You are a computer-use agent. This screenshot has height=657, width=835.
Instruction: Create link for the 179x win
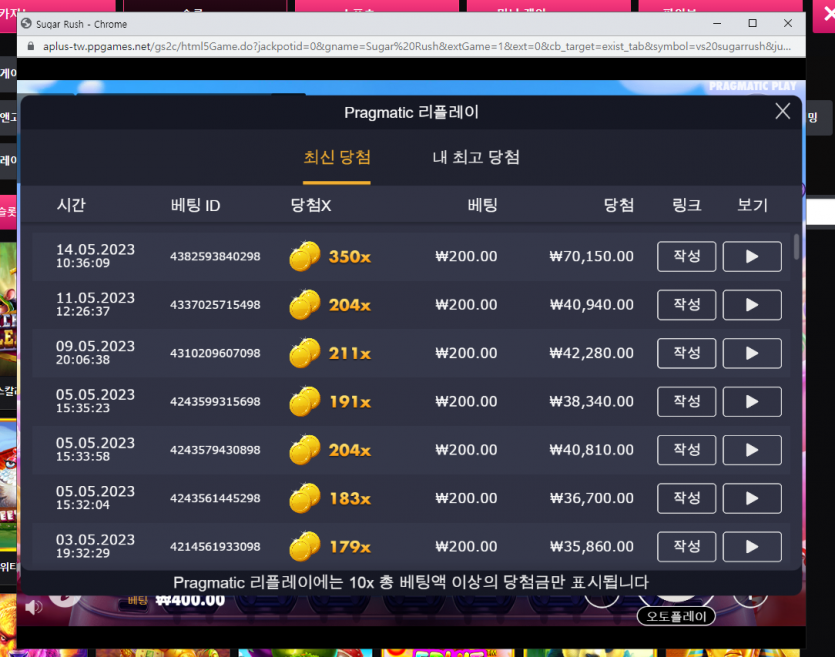pyautogui.click(x=686, y=547)
